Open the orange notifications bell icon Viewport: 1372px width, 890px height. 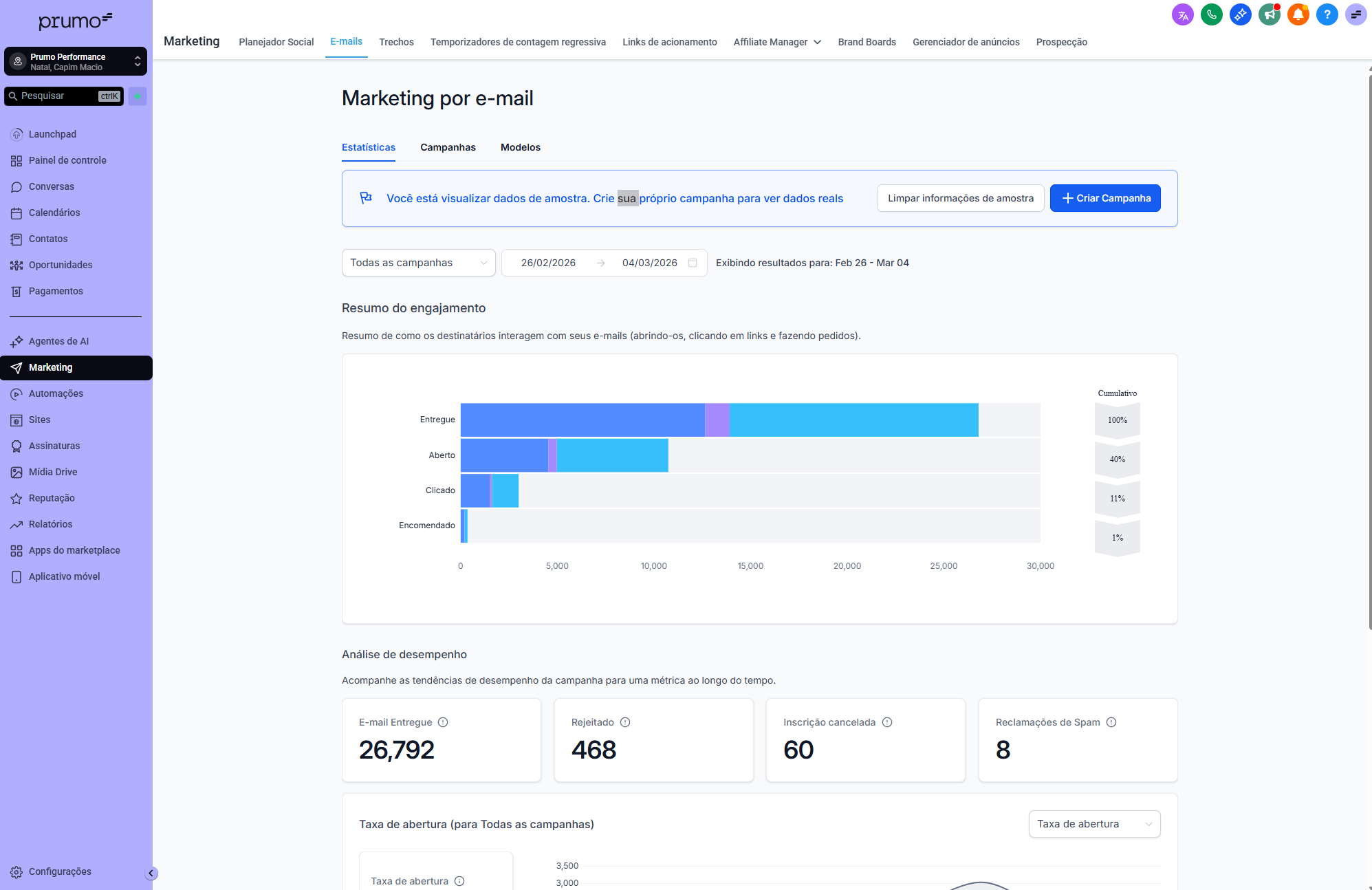[1298, 14]
